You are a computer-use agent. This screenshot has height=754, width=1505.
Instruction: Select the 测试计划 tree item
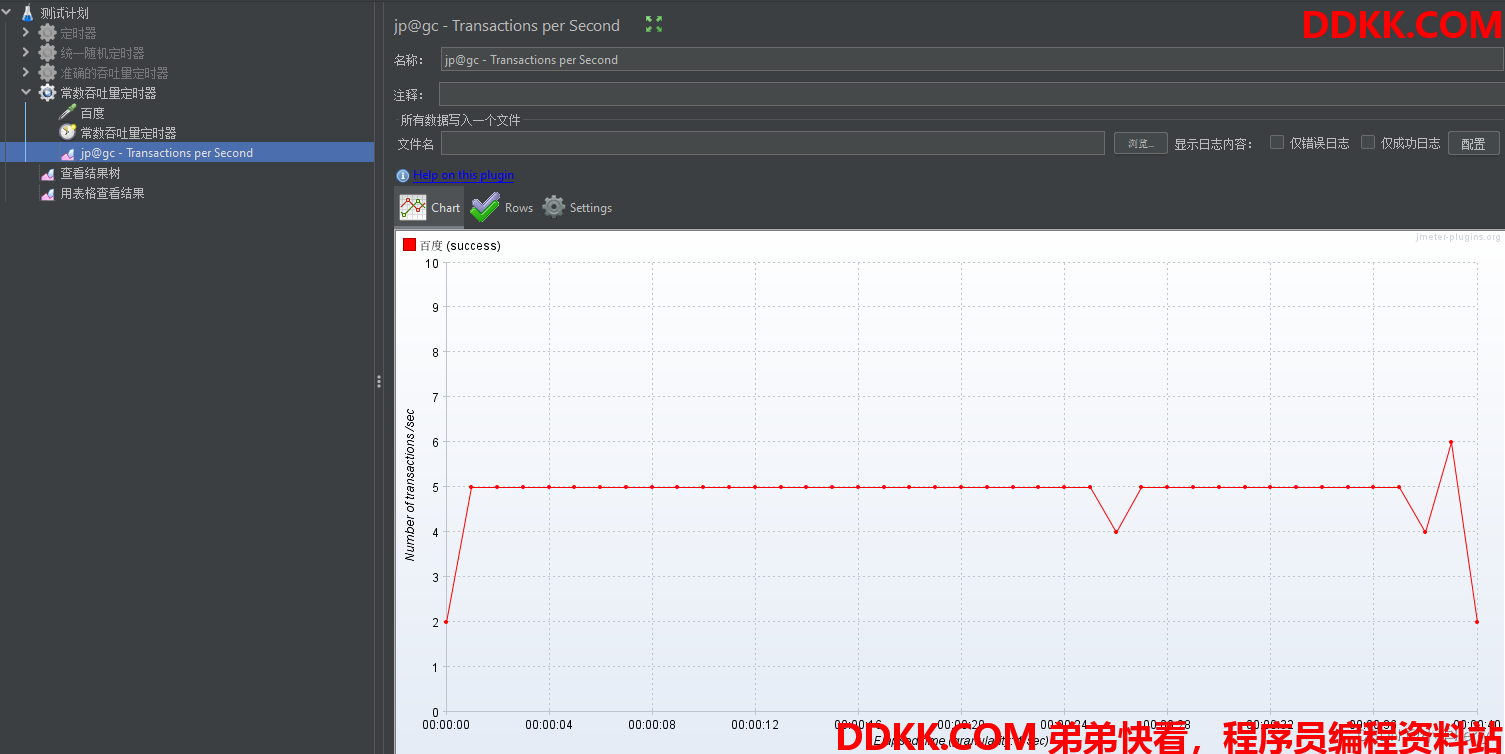65,13
